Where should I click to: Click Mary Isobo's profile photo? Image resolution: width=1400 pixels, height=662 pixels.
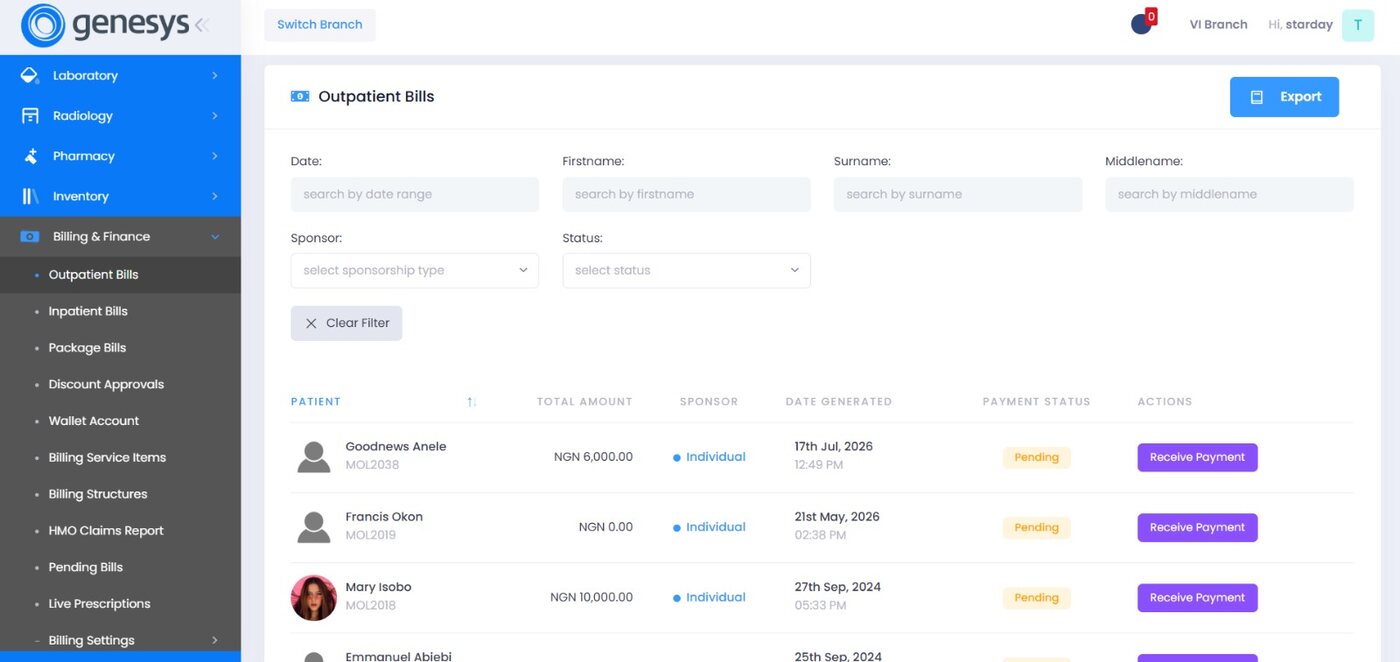pyautogui.click(x=314, y=597)
